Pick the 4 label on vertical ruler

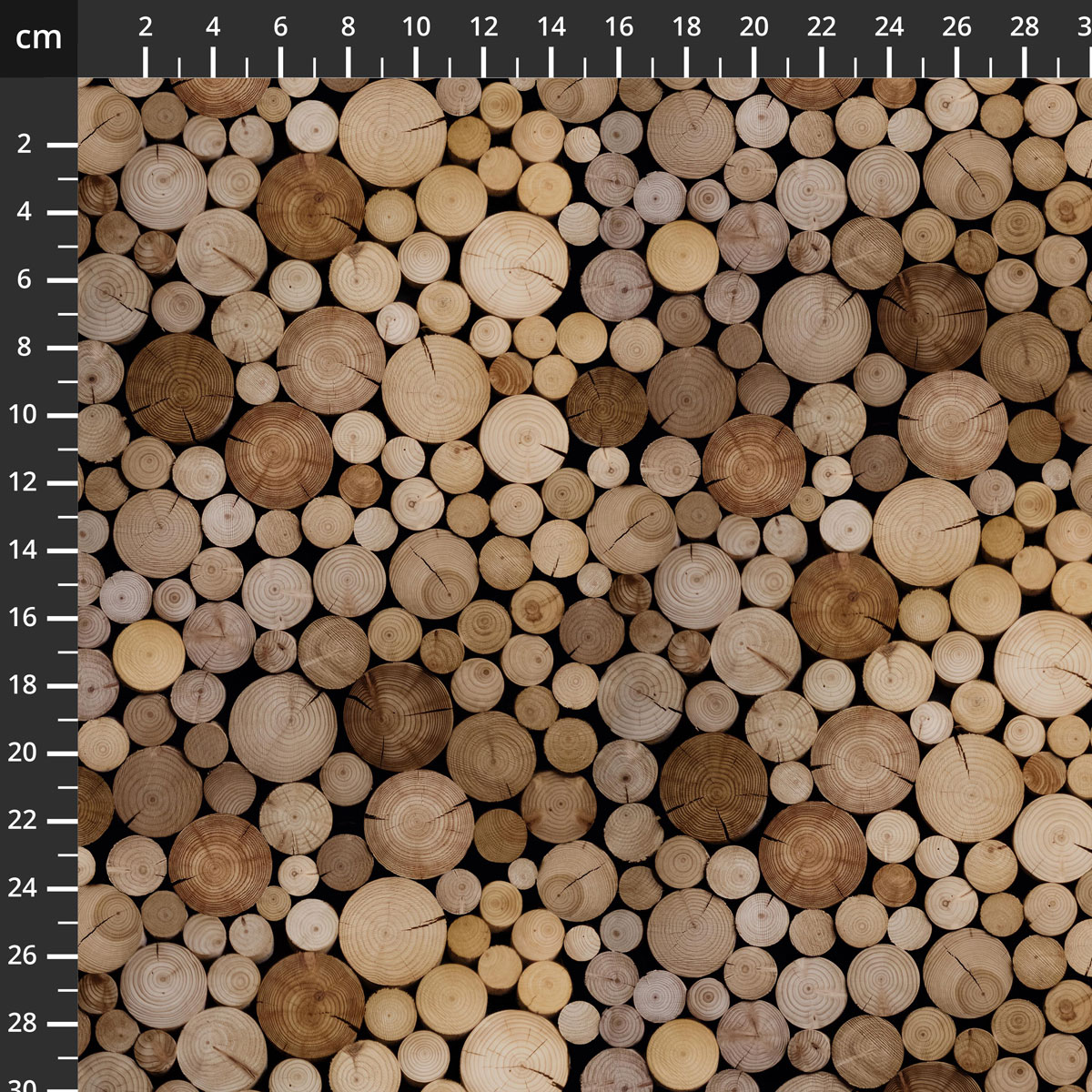25,212
